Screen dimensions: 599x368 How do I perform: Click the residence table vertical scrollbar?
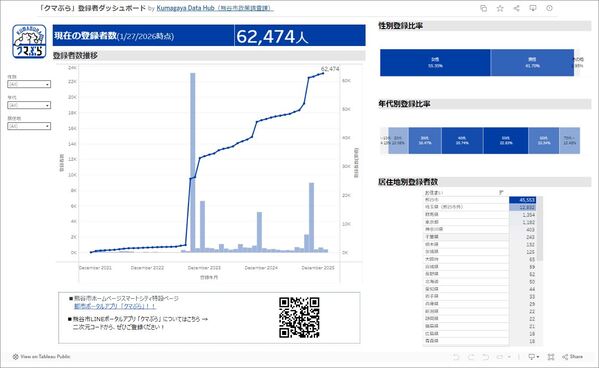pos(540,229)
